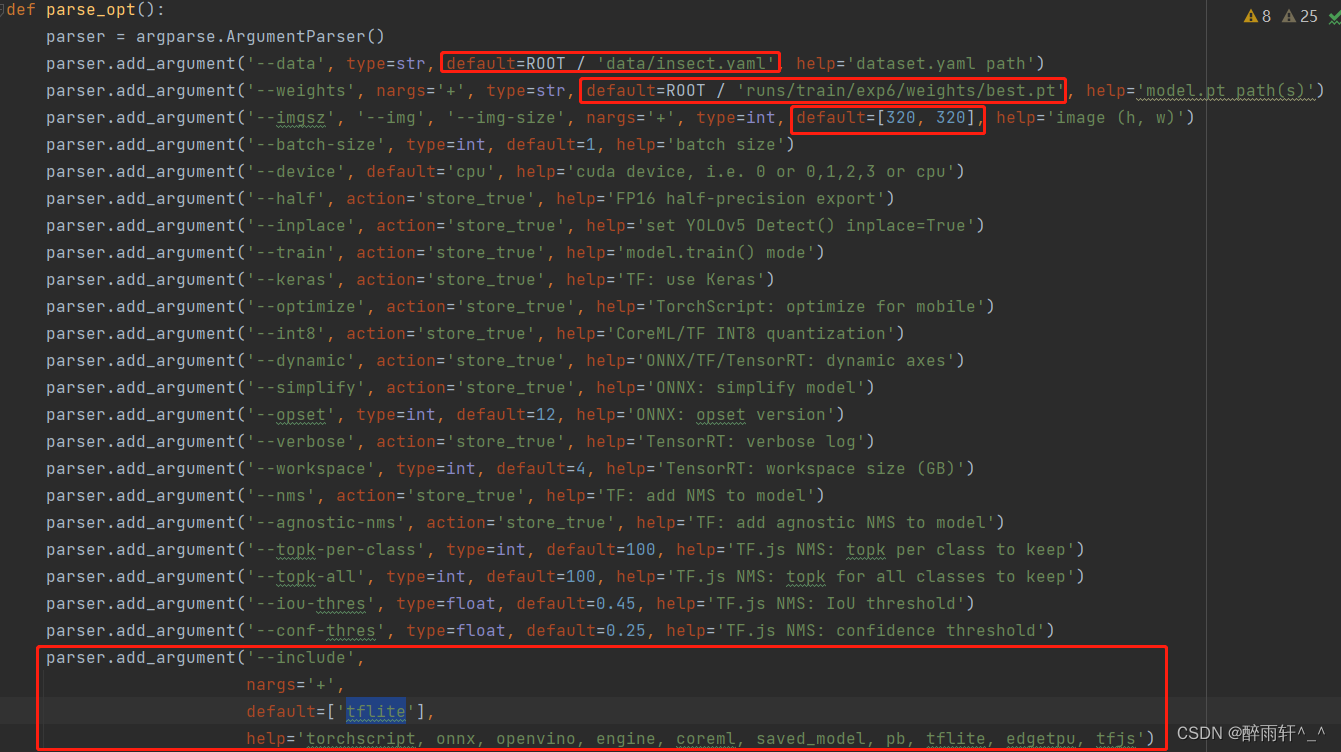The width and height of the screenshot is (1341, 752).
Task: Click the '--imgsz' argument string
Action: pyautogui.click(x=291, y=118)
